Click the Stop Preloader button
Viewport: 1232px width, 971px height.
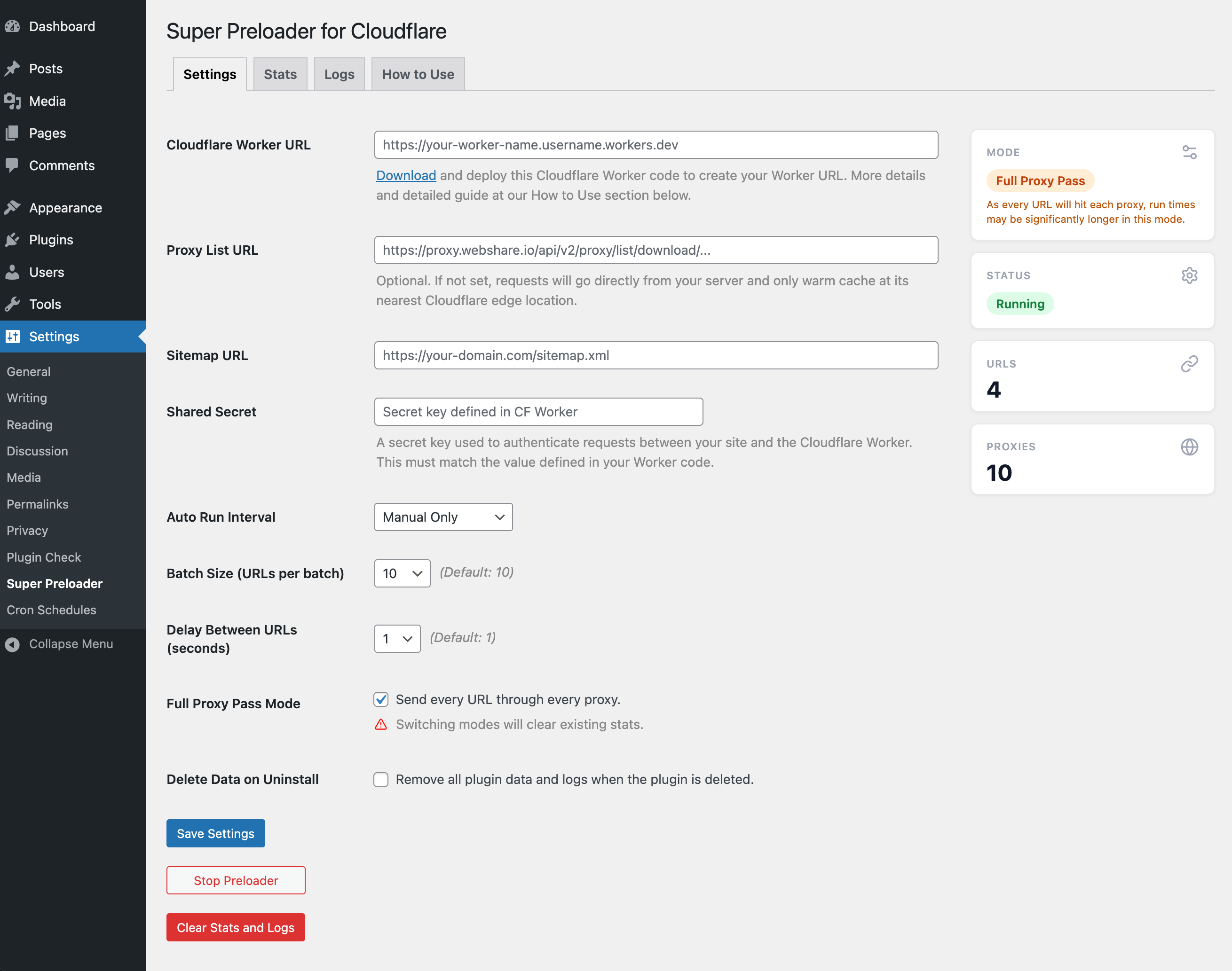[x=236, y=881]
